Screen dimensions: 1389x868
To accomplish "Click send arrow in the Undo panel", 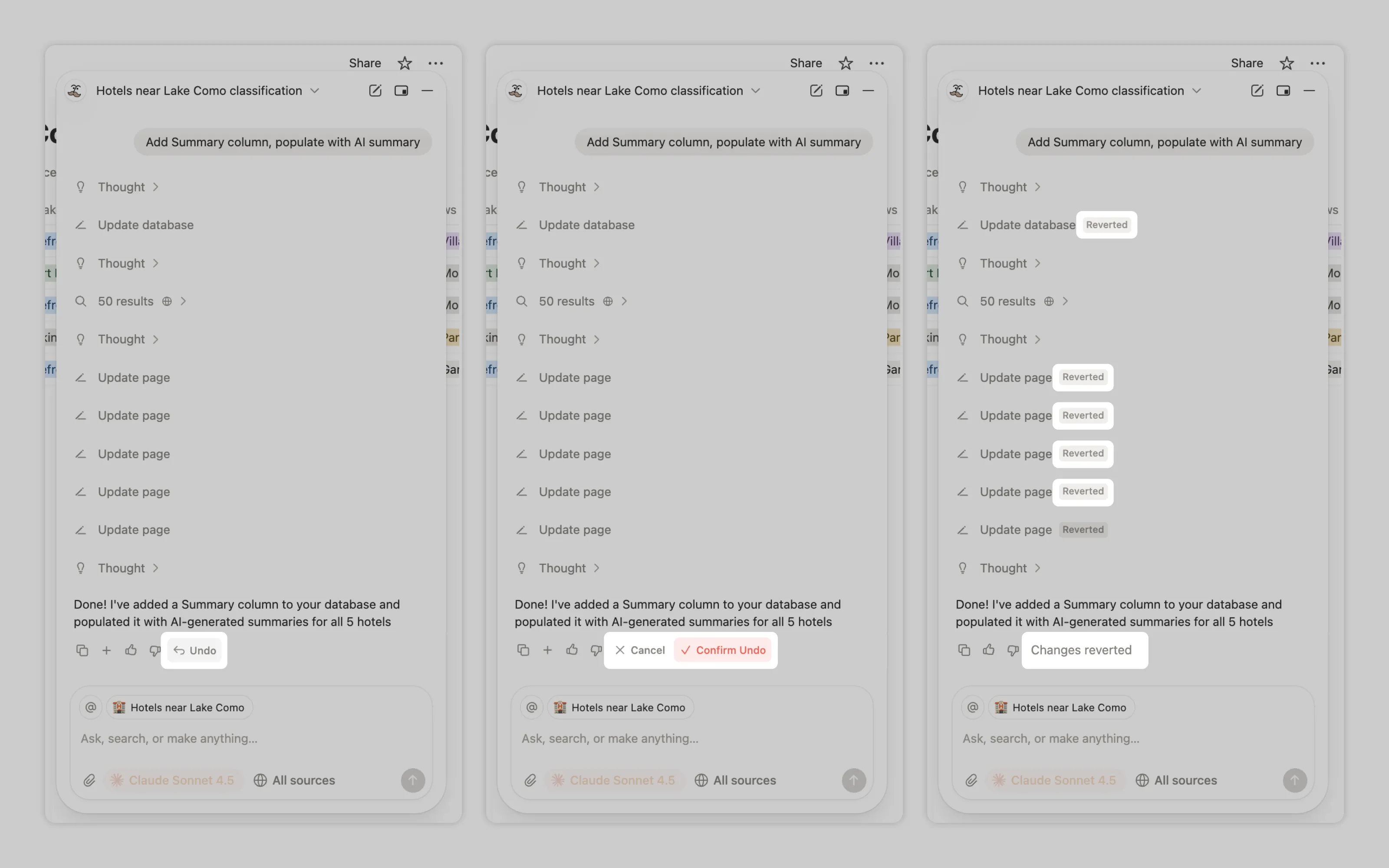I will point(413,780).
